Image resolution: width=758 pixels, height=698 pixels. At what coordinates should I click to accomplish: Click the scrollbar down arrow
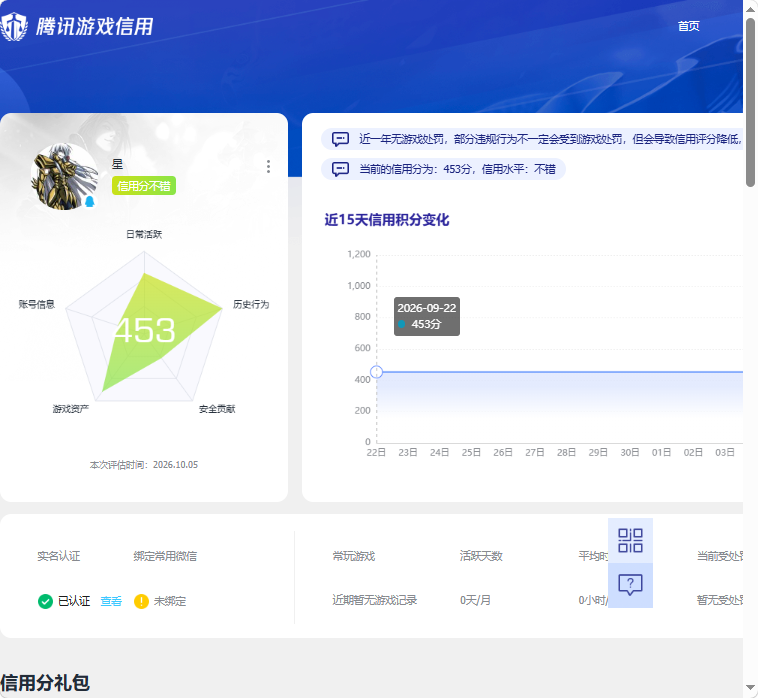[x=750, y=687]
